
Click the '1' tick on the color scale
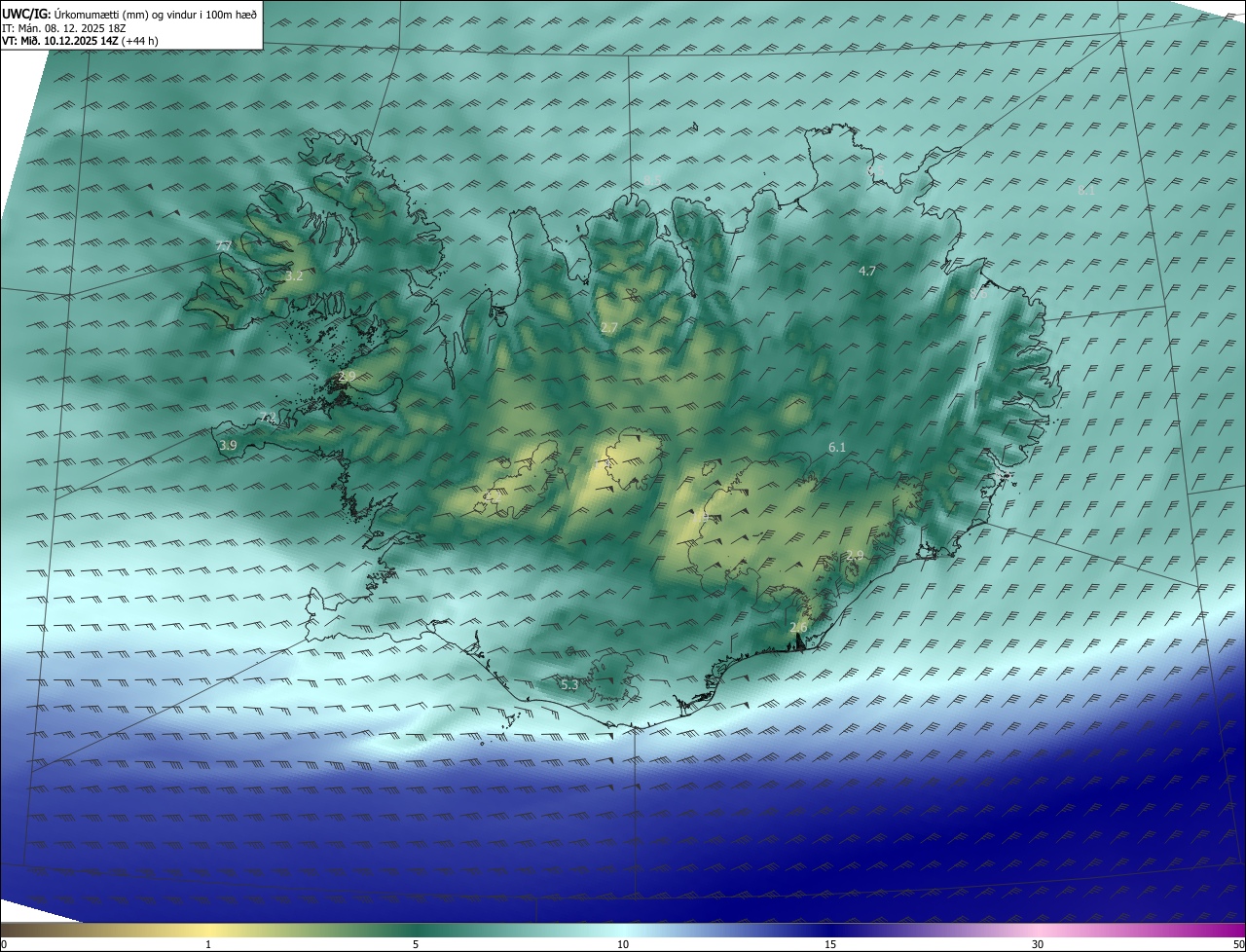pos(208,944)
